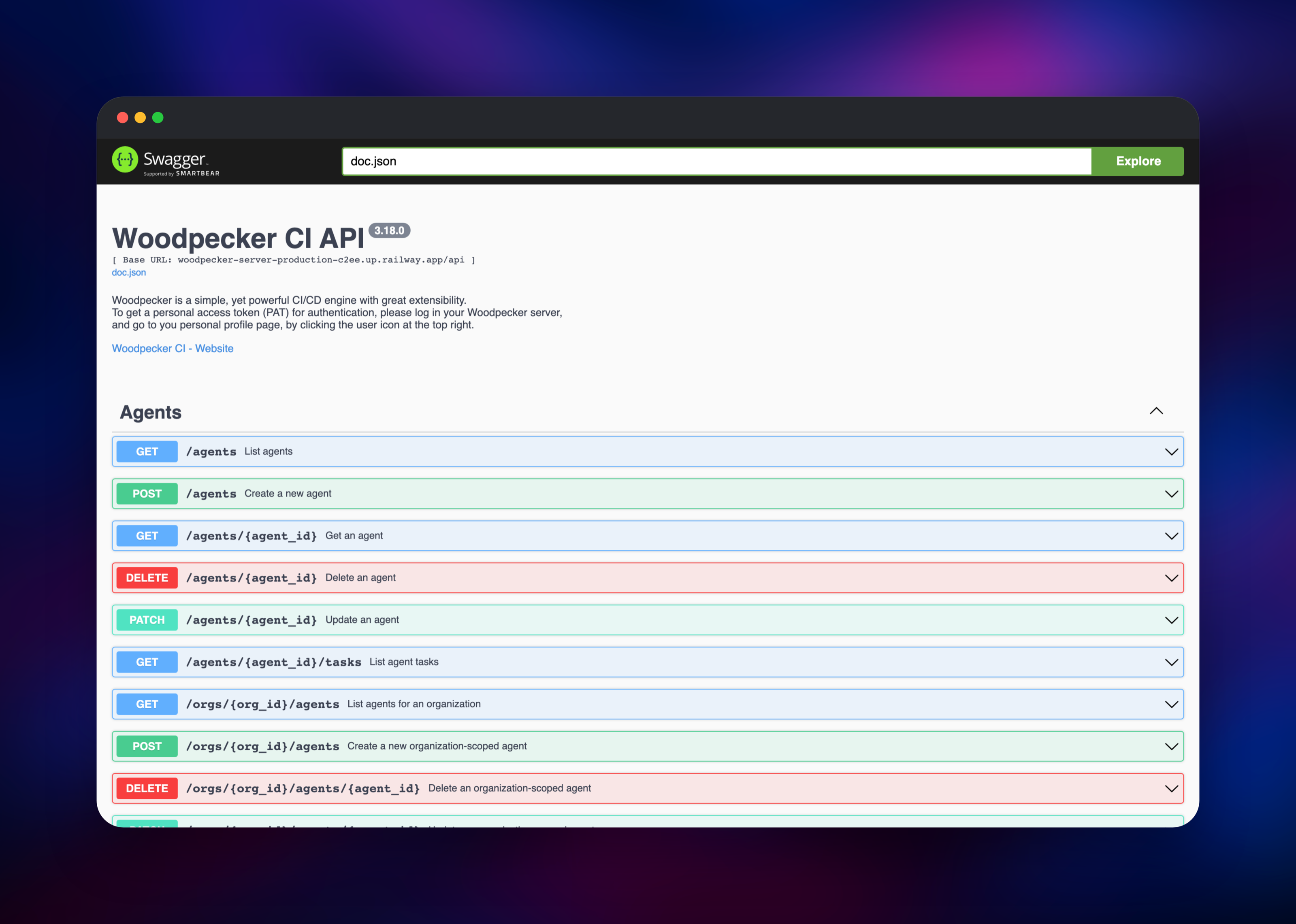1296x924 pixels.
Task: Focus the doc.json URL input field
Action: (x=717, y=162)
